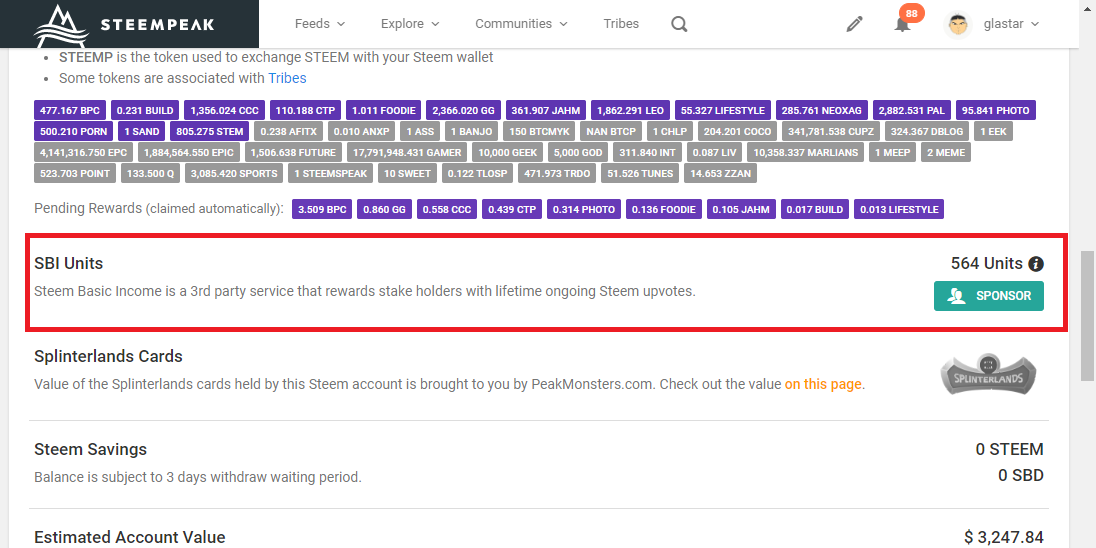
Task: Click pending reward 0.860 GG
Action: point(384,209)
